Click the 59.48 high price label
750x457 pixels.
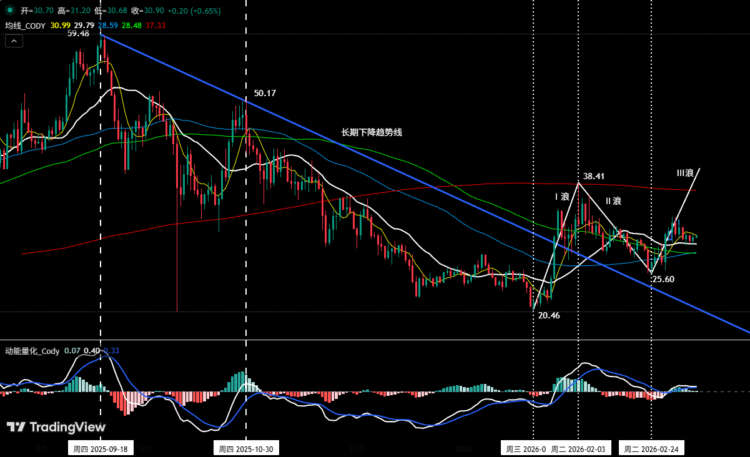78,33
